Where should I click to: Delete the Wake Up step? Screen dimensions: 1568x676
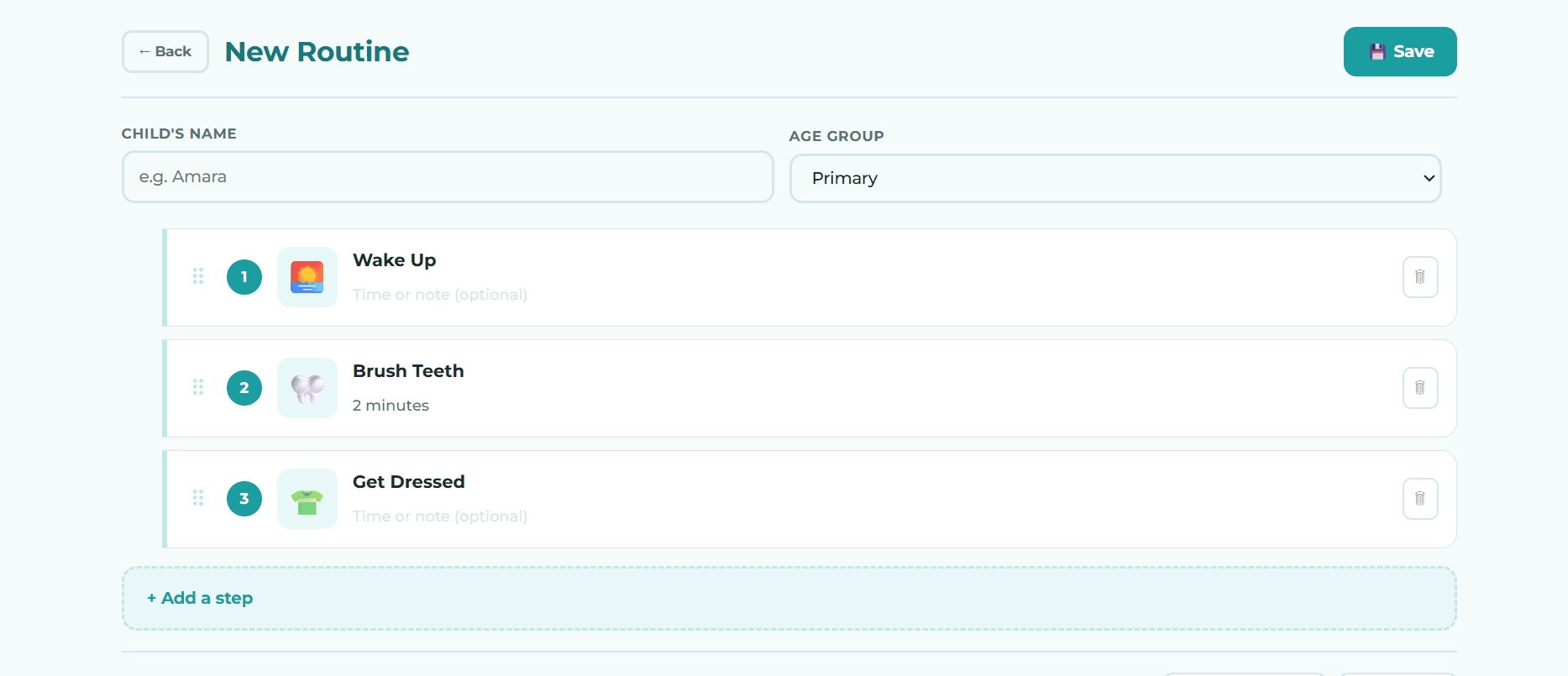click(x=1420, y=277)
